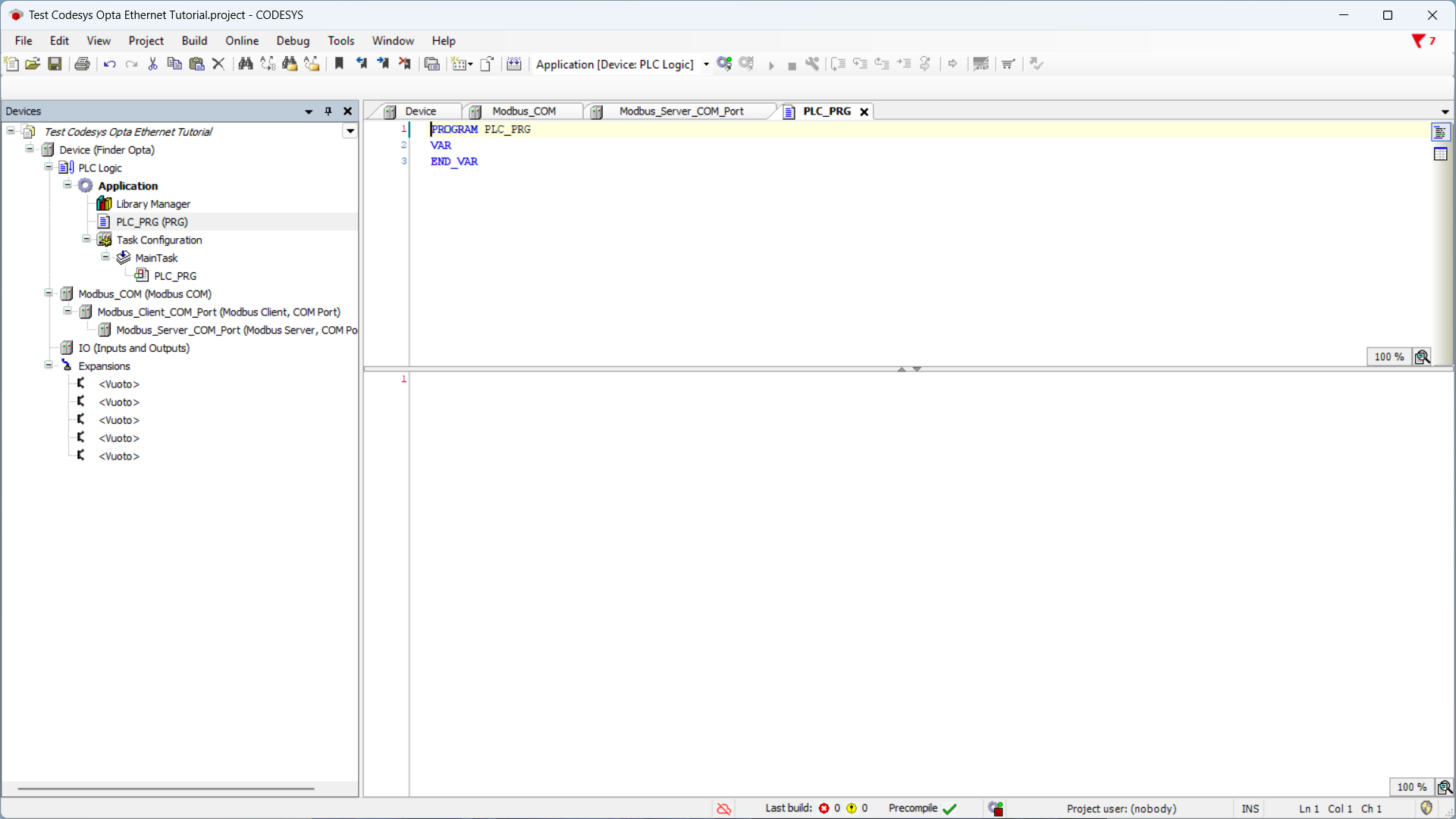Switch to tabular declaration view

[x=1441, y=154]
